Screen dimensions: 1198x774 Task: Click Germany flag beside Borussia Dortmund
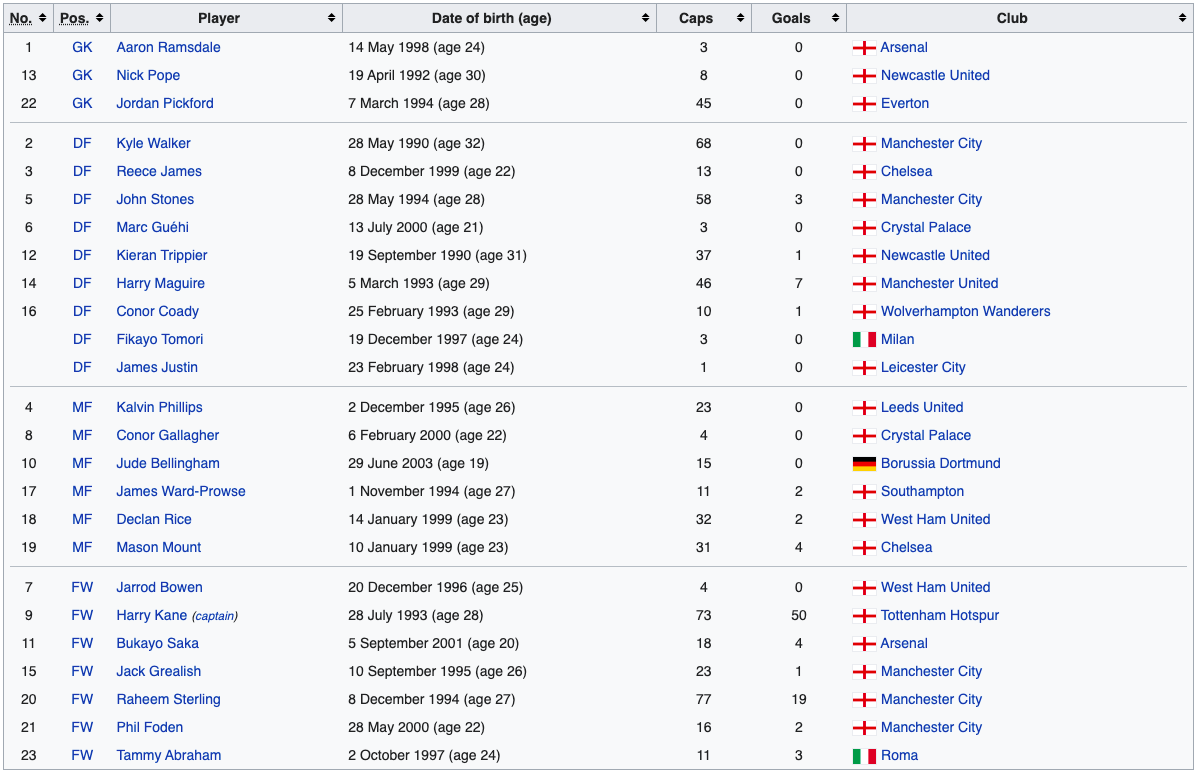864,463
